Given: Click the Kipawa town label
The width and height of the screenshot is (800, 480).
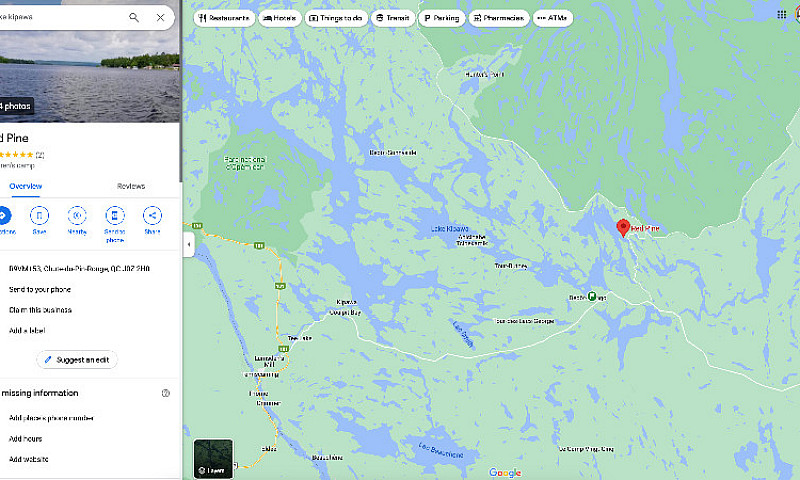Looking at the screenshot, I should point(346,302).
